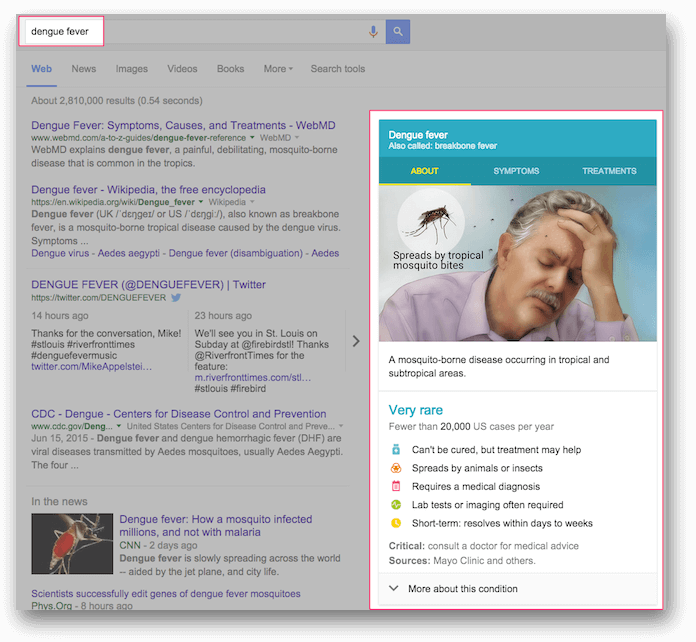Open the twitter.com/MikeAppelstei… tweet link
The width and height of the screenshot is (696, 642).
(x=91, y=367)
